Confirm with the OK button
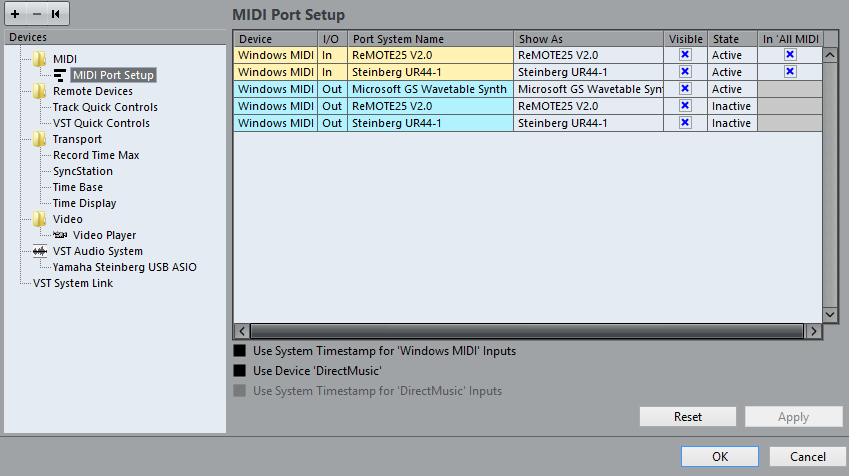The width and height of the screenshot is (849, 476). pyautogui.click(x=720, y=457)
